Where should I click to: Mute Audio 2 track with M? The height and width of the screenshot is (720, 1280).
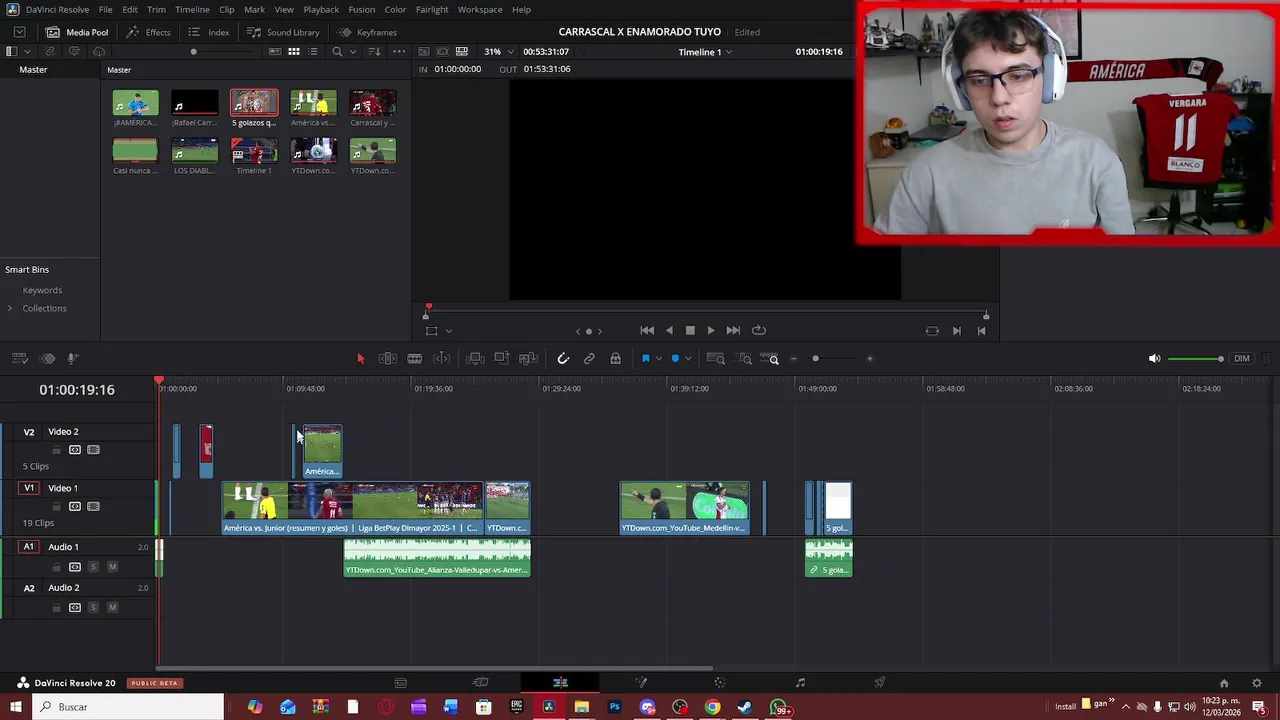[x=112, y=608]
